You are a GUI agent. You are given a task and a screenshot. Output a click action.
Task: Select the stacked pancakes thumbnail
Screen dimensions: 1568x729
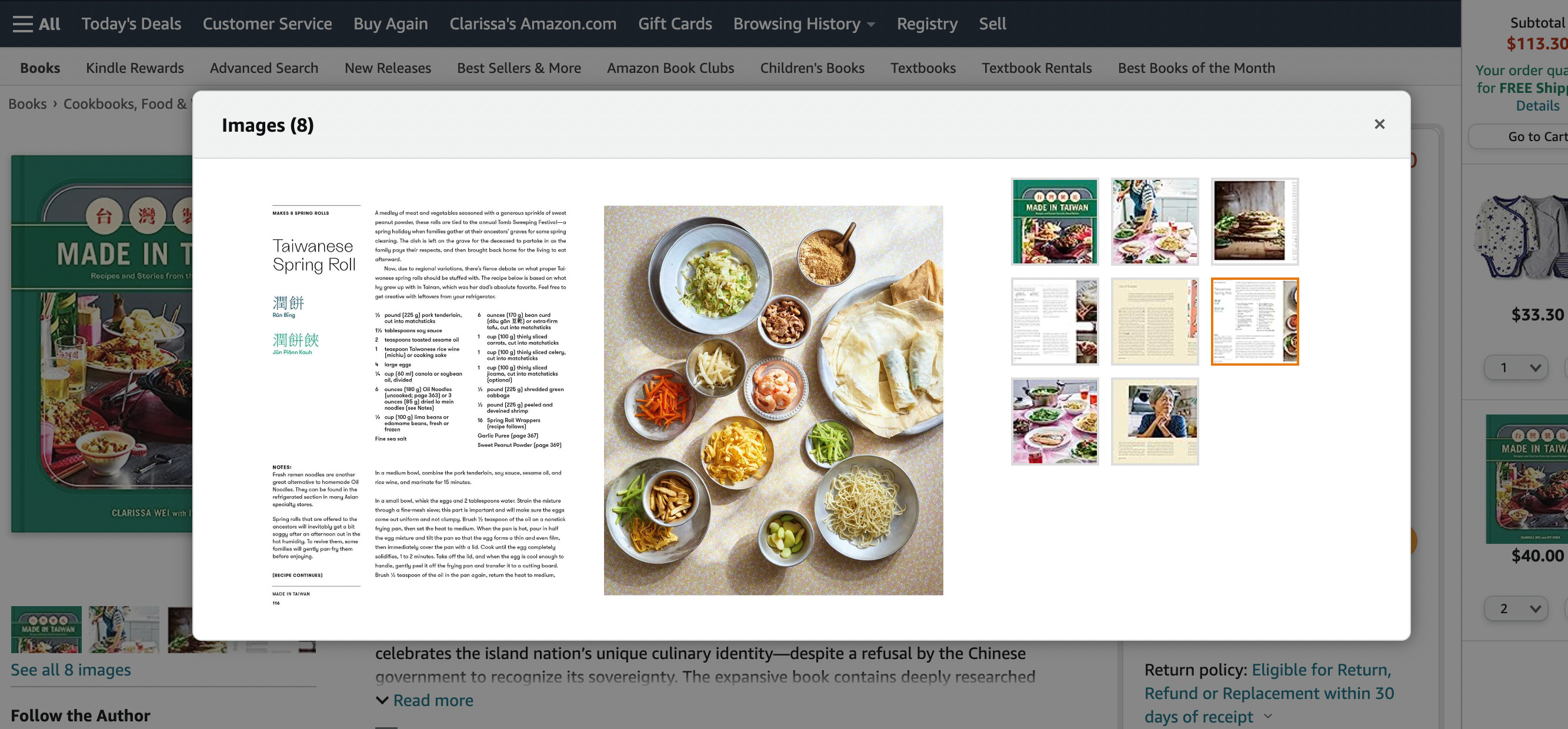[x=1255, y=222]
